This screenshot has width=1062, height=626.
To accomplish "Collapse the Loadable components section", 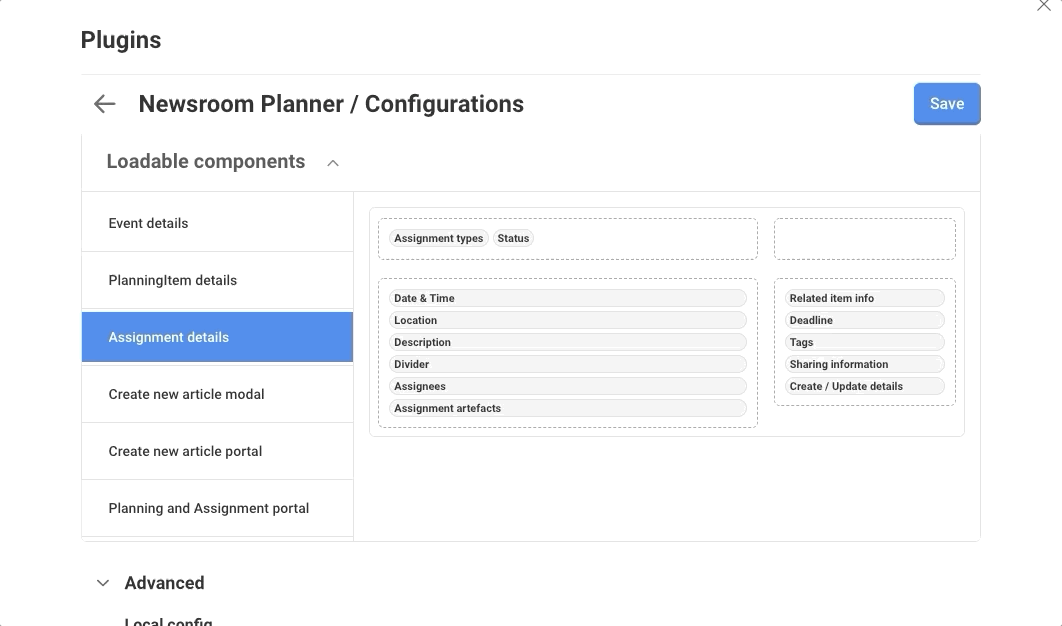I will 333,163.
